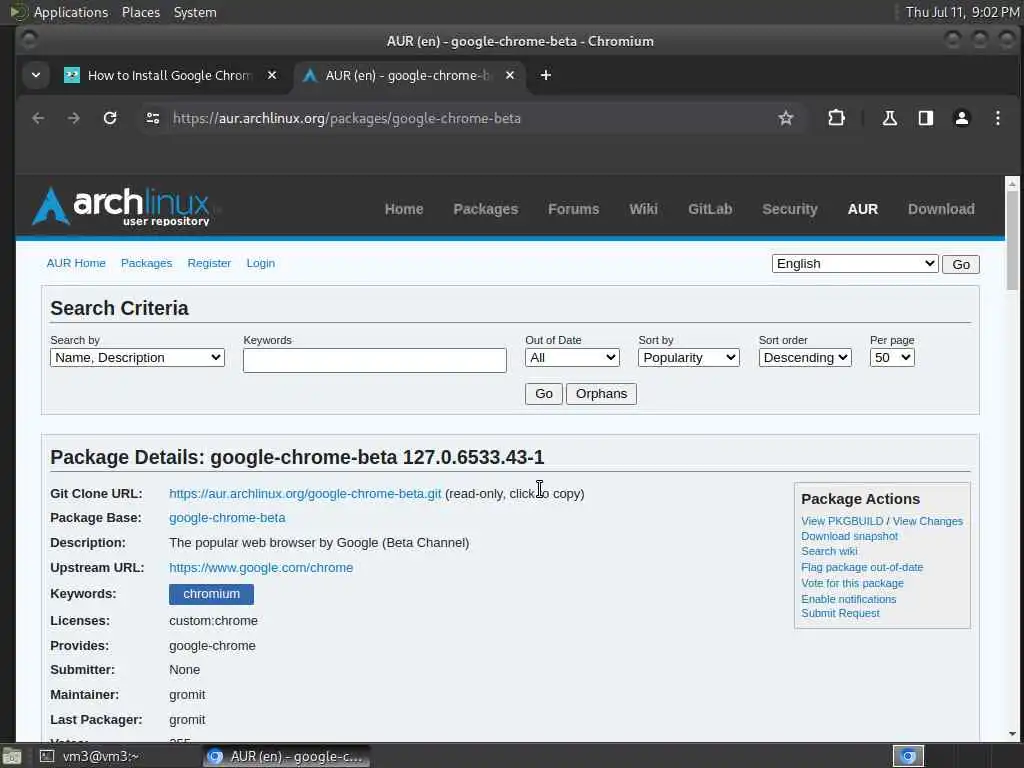1024x768 pixels.
Task: Click Vote for this package
Action: point(852,583)
